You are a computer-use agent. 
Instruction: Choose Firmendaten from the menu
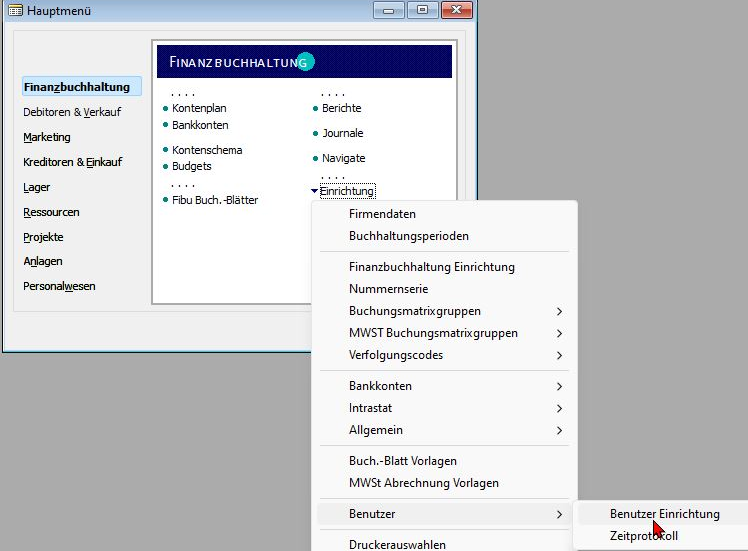tap(444, 214)
